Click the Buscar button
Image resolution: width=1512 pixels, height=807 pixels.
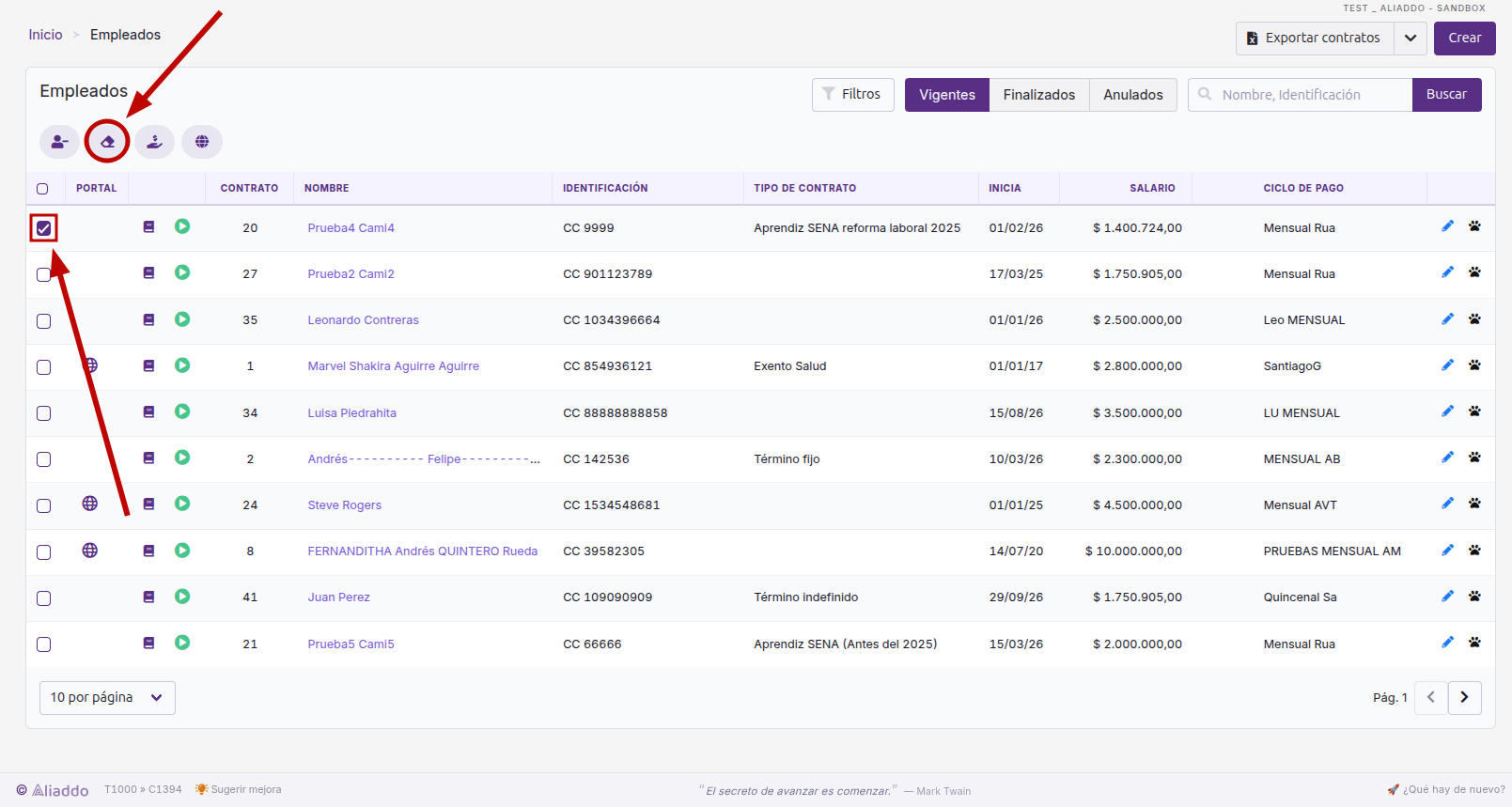click(1446, 95)
